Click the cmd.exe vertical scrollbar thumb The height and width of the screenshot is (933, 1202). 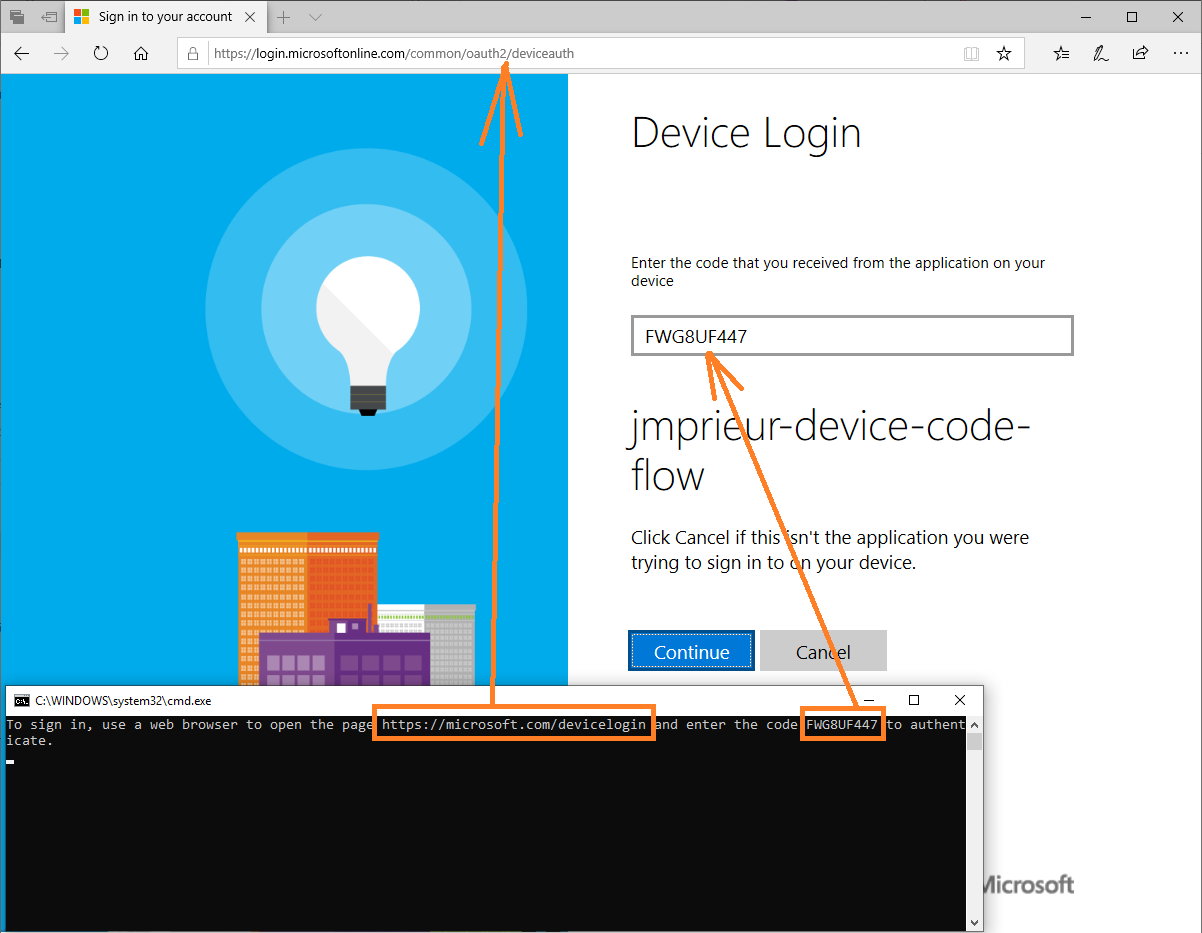pos(974,741)
